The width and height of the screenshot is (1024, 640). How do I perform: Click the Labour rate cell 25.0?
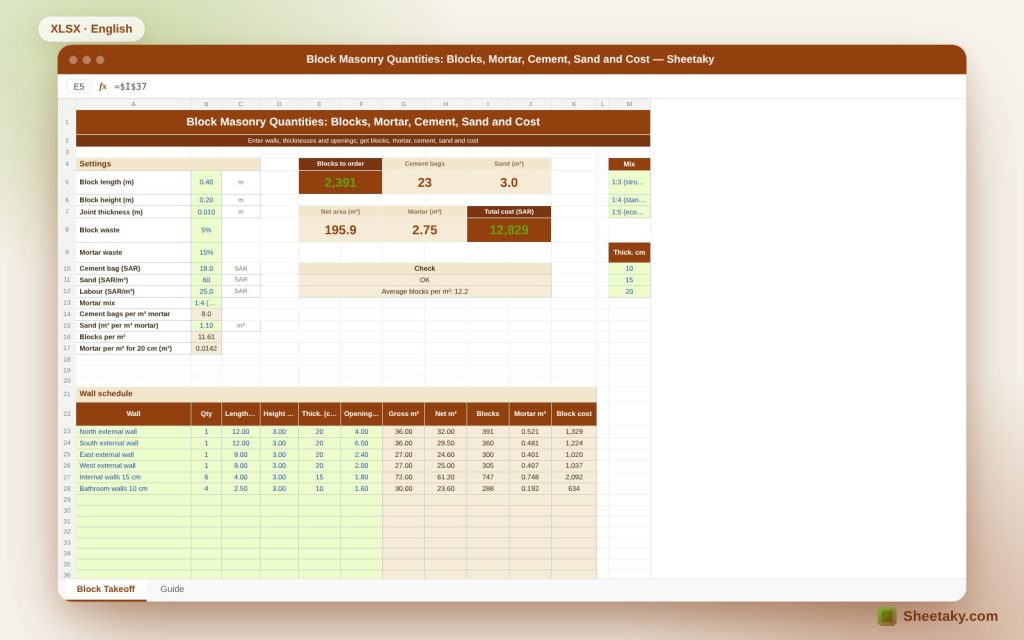click(x=206, y=291)
